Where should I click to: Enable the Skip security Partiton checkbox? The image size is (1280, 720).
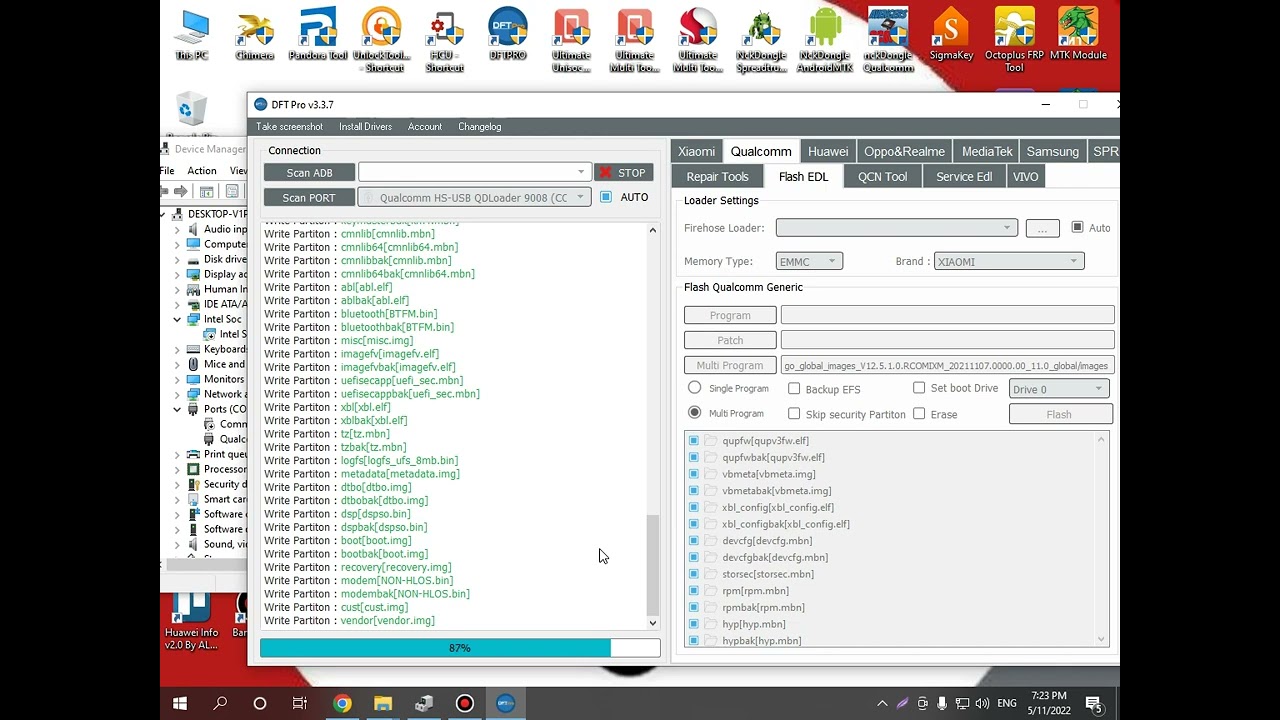(794, 414)
